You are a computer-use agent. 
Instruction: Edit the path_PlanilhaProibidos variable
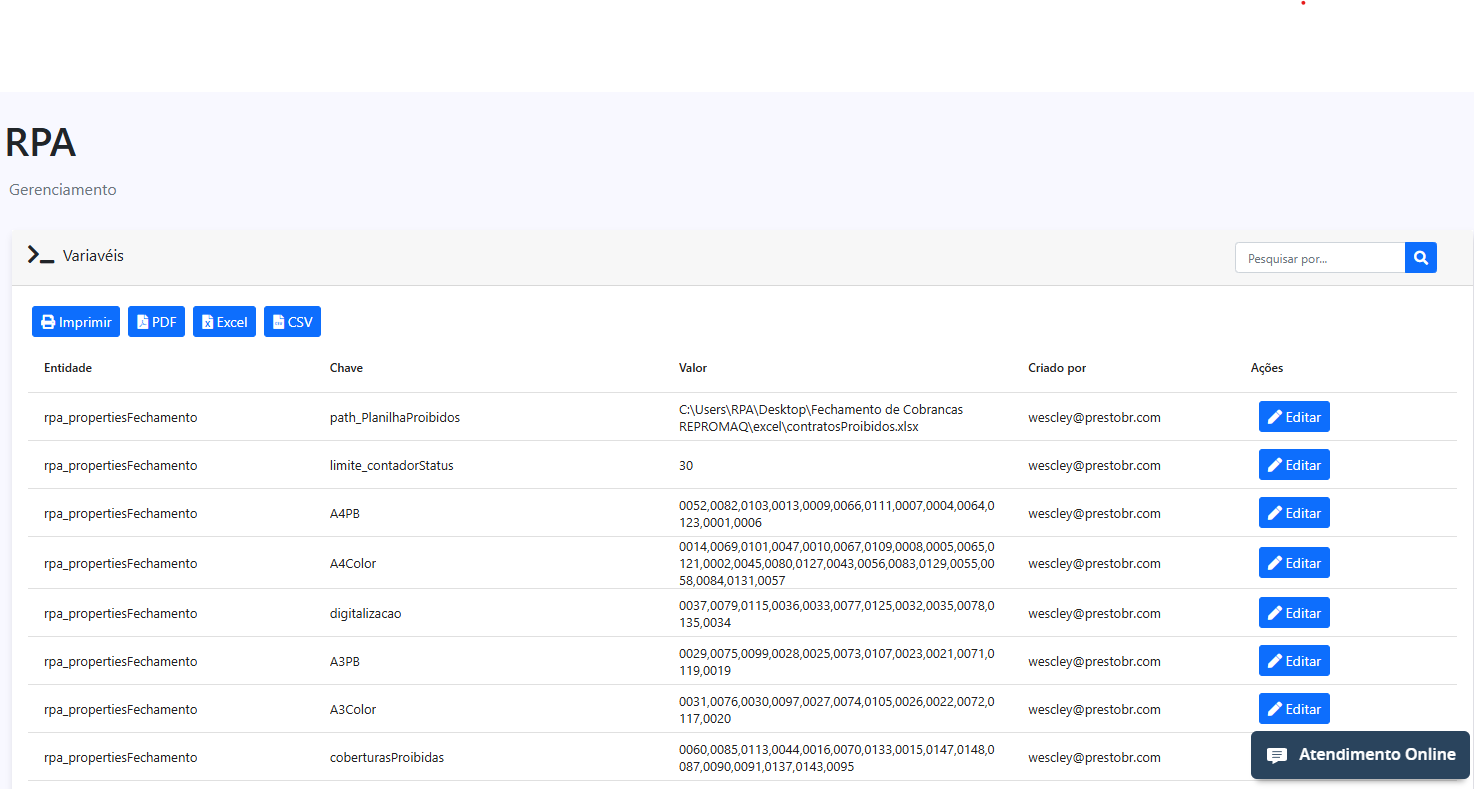click(1294, 417)
